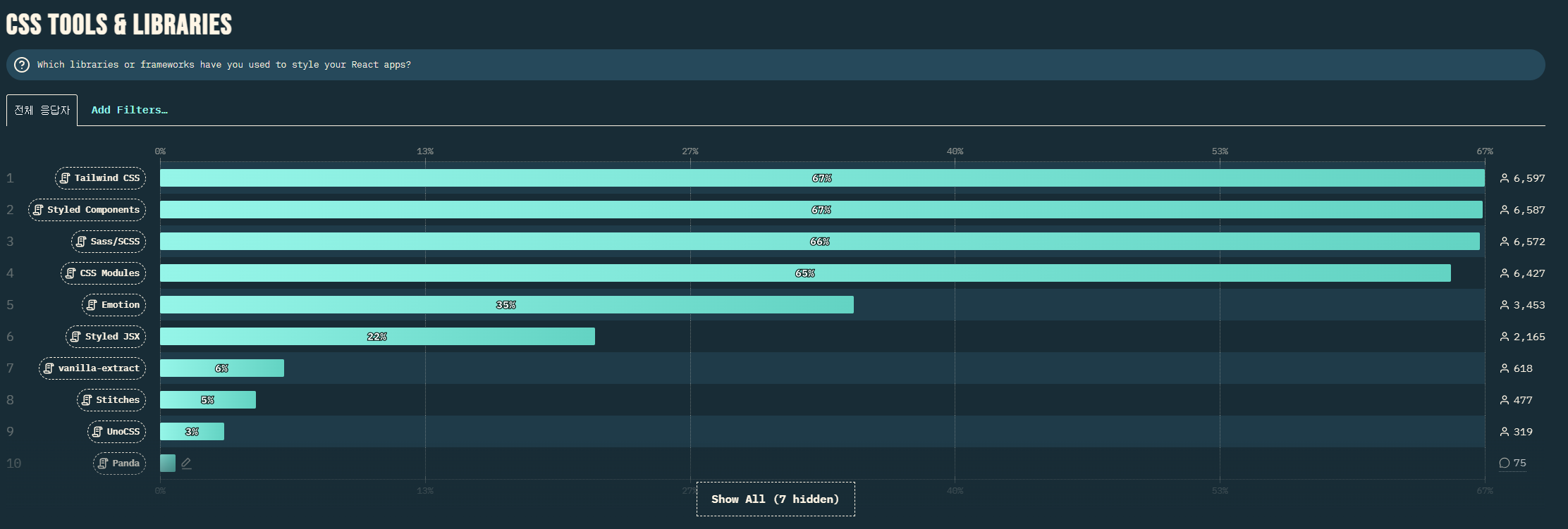1568x529 pixels.
Task: Click the 75 comments count
Action: point(1519,463)
